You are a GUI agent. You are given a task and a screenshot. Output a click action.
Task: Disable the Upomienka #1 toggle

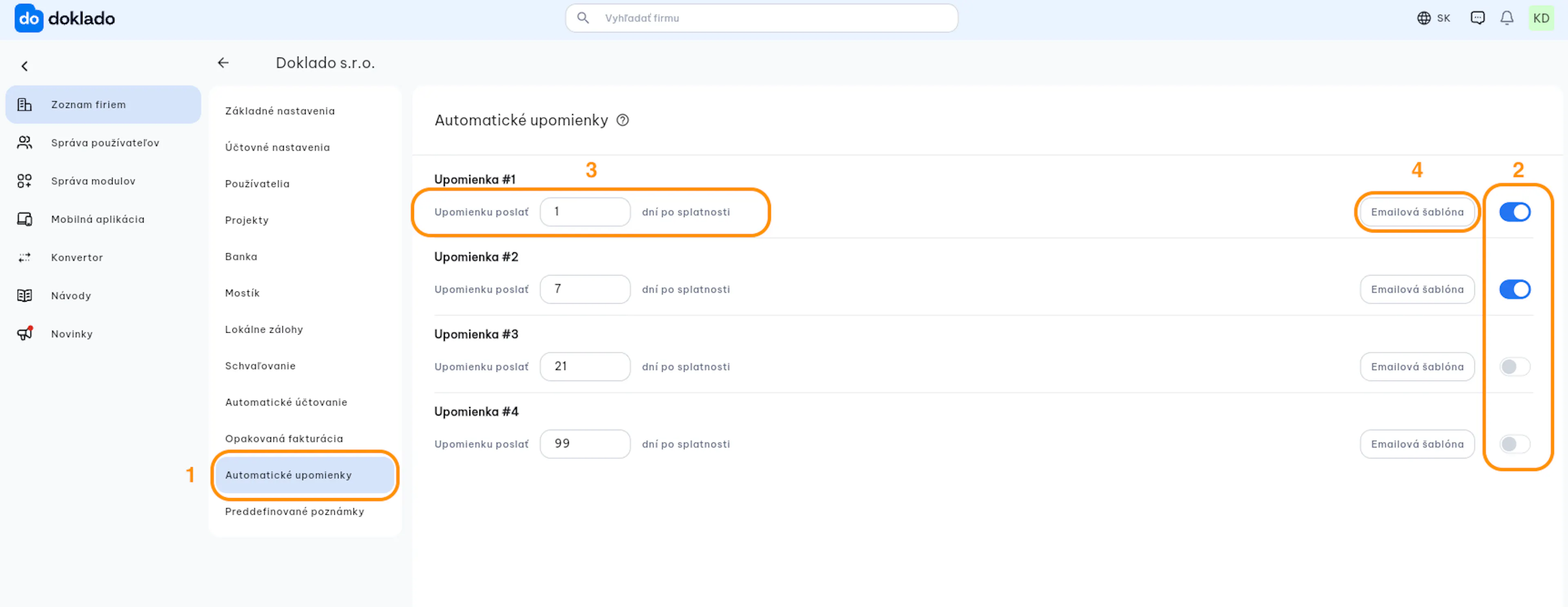[x=1515, y=212]
